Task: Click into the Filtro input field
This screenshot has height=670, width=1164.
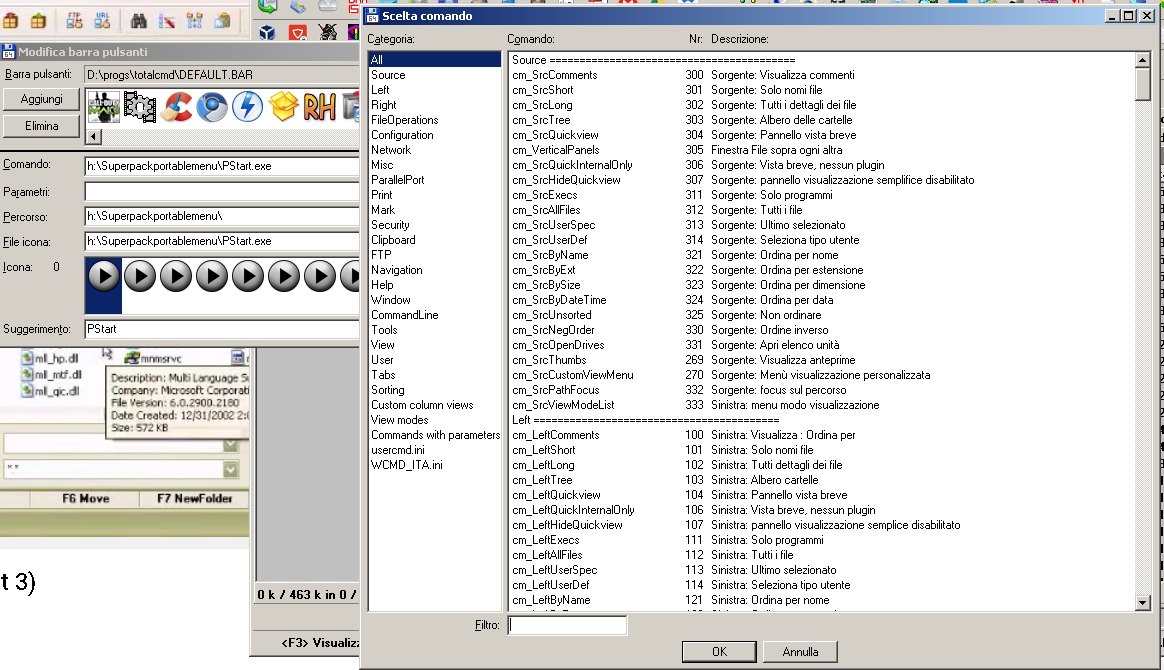Action: click(567, 625)
